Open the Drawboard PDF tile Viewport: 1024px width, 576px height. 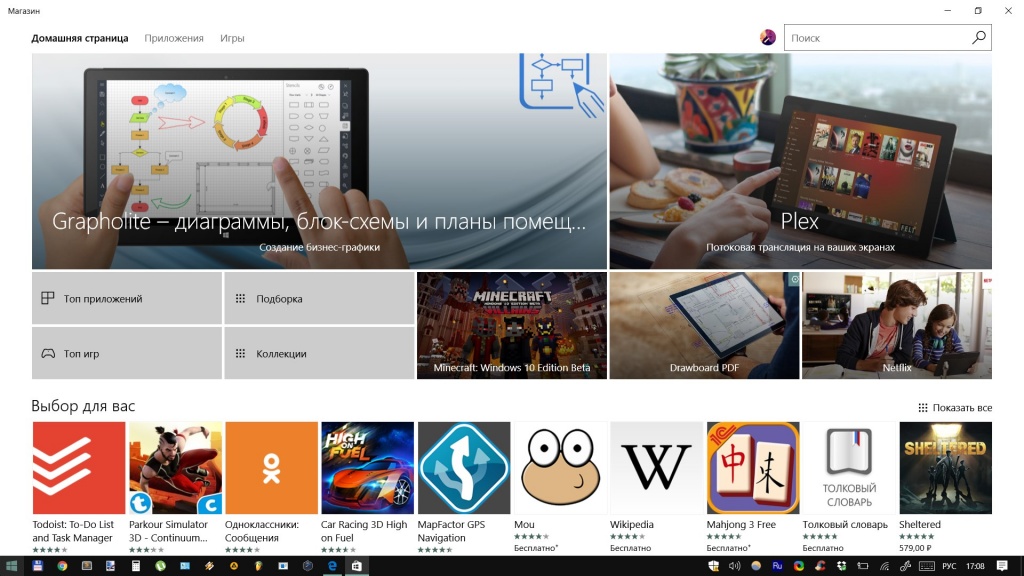(704, 325)
